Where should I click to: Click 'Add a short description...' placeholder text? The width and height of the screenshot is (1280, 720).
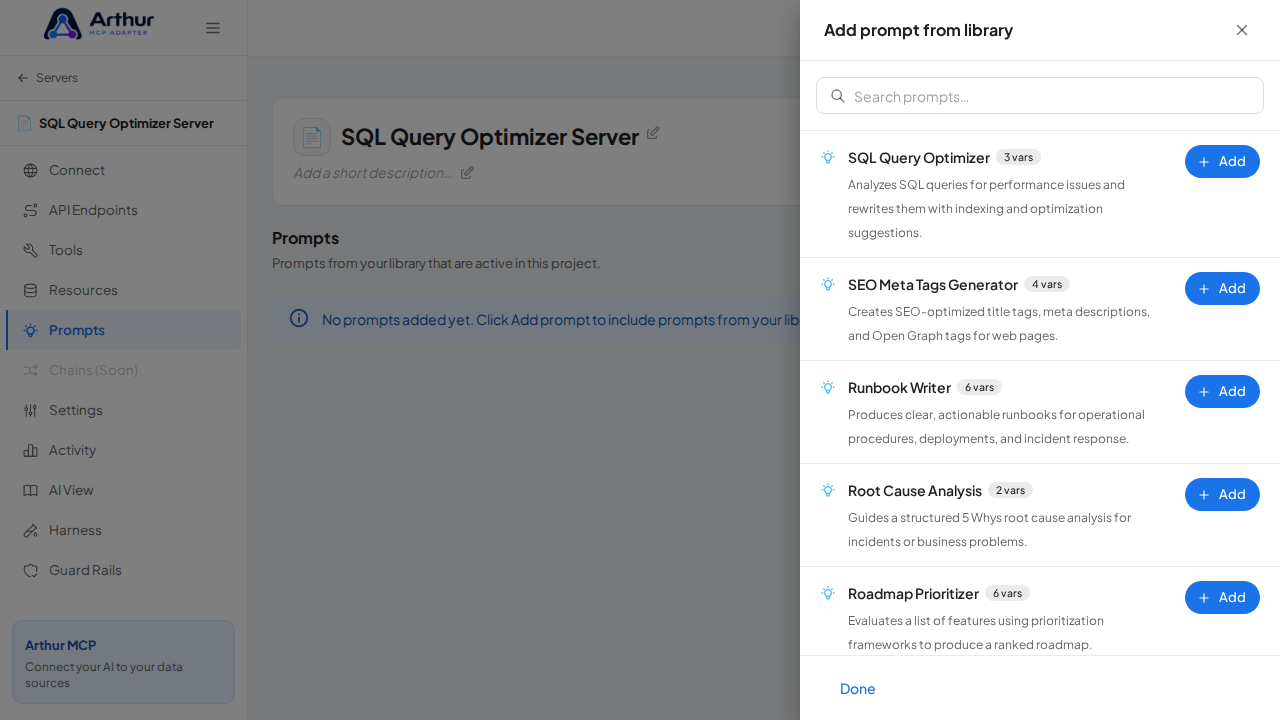[x=373, y=172]
